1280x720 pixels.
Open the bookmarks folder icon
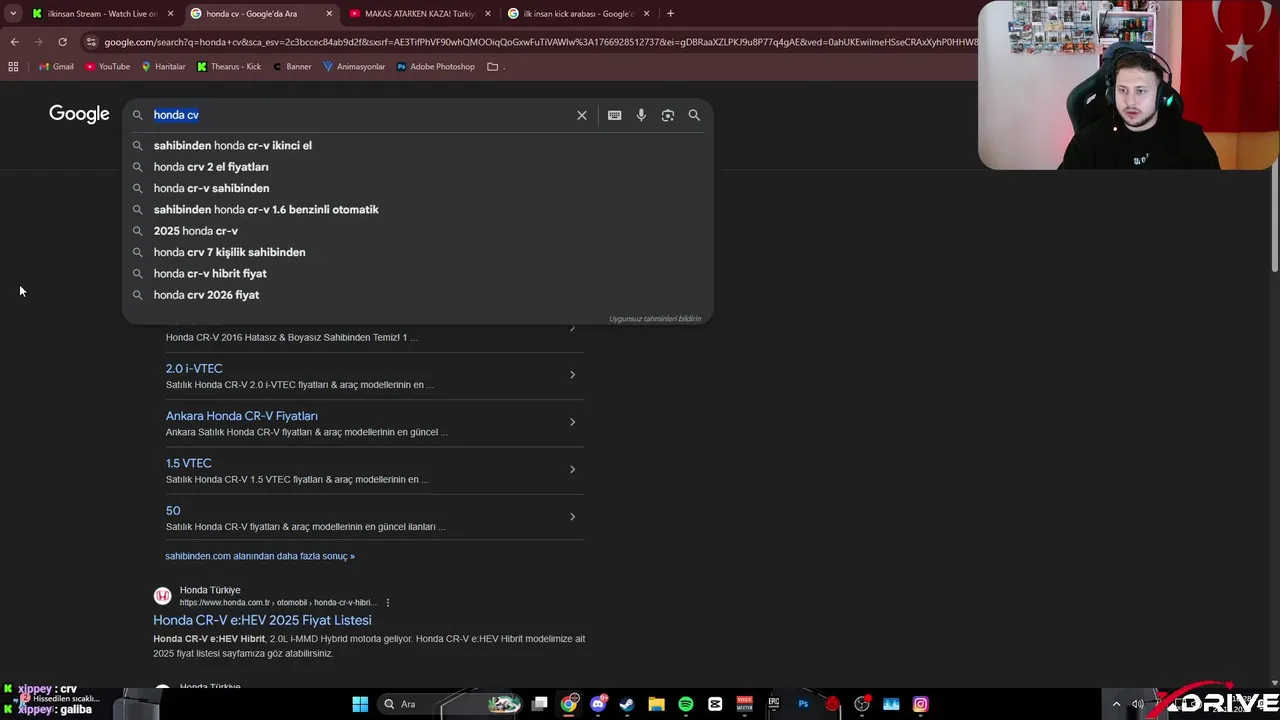point(493,67)
